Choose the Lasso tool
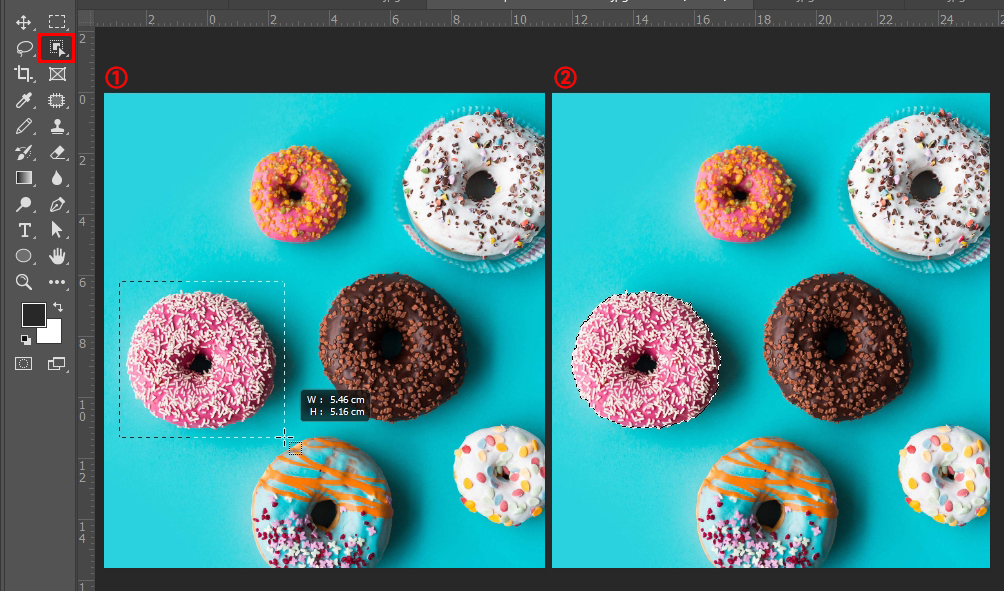This screenshot has width=1004, height=591. tap(24, 48)
